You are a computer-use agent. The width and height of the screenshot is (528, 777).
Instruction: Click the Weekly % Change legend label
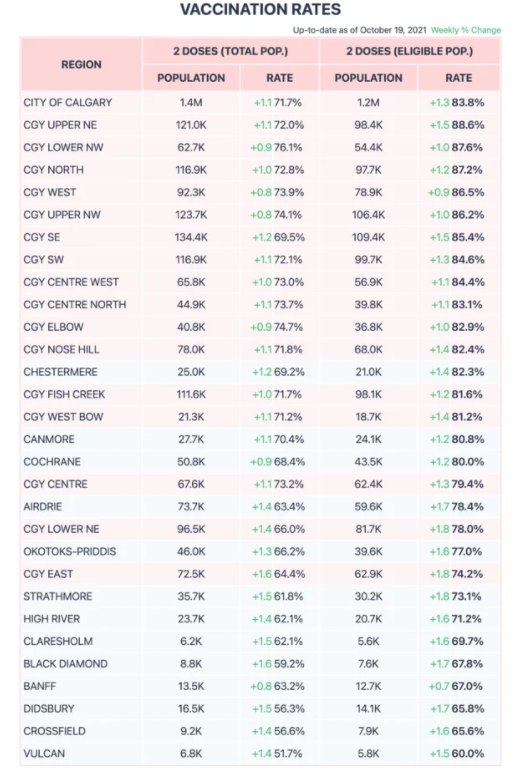pos(466,30)
